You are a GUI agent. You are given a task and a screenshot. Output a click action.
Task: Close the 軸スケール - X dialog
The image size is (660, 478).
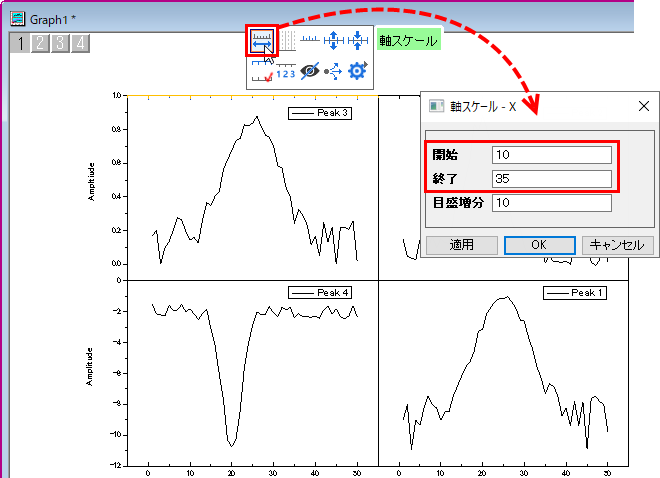point(644,106)
